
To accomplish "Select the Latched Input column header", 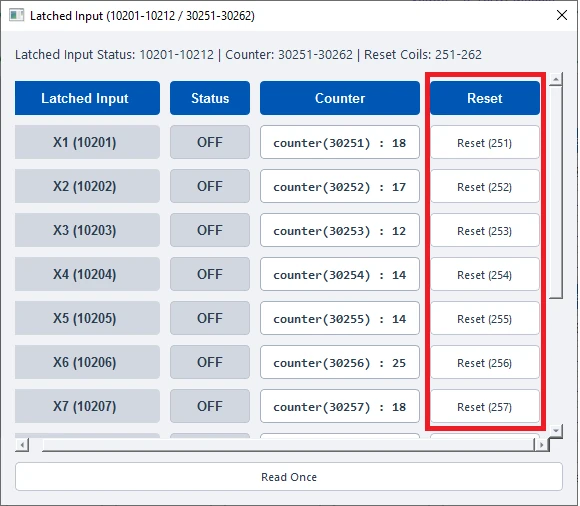I will (x=87, y=98).
